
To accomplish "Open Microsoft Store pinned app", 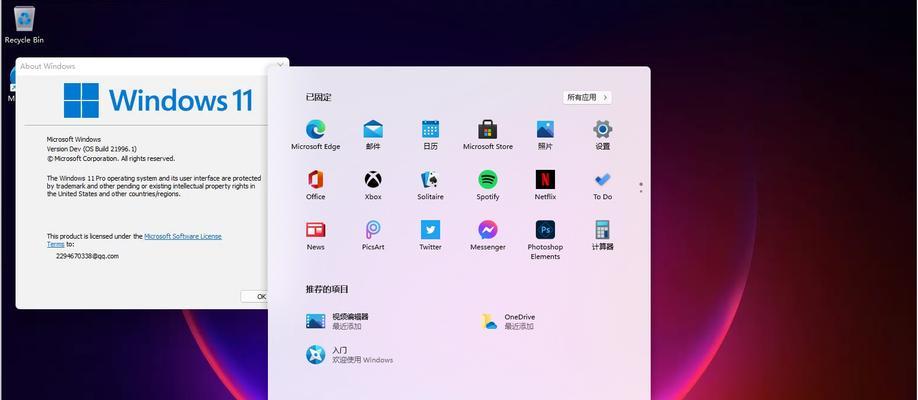I will coord(488,135).
